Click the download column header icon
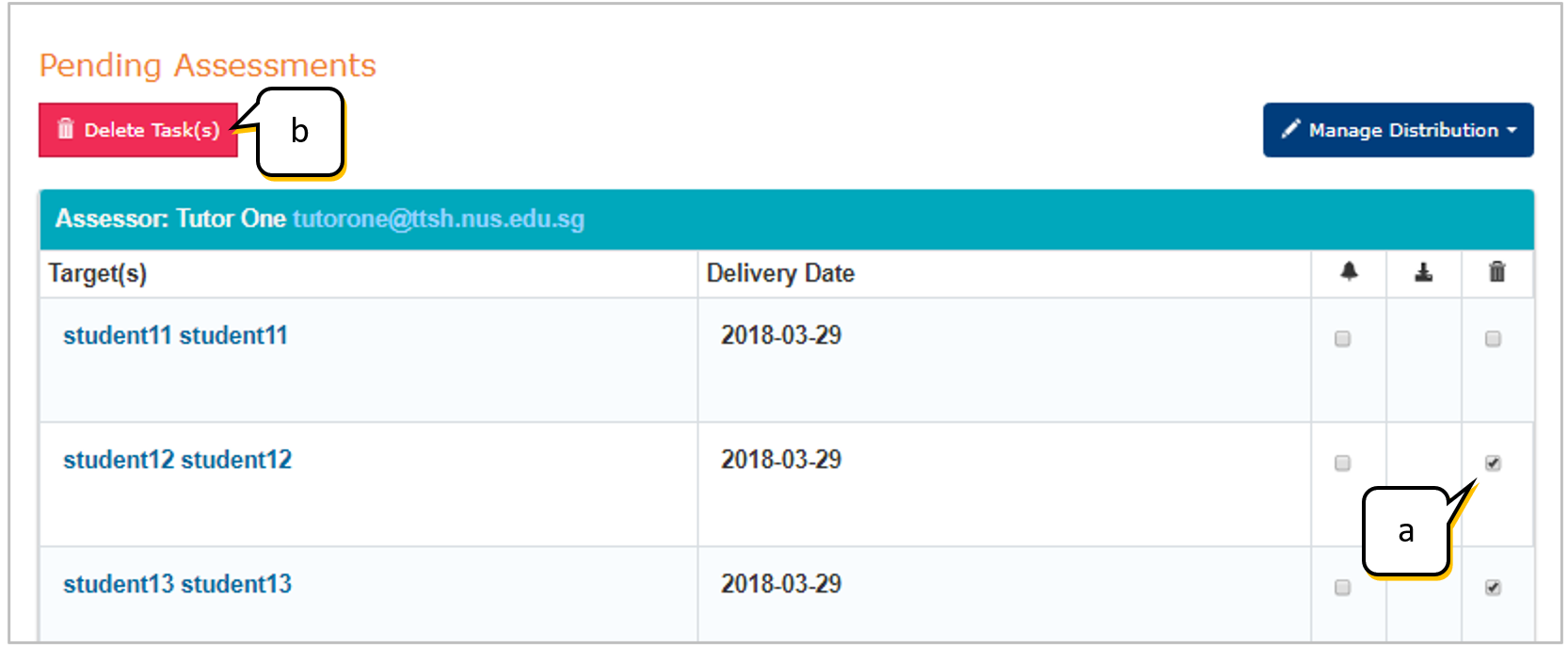 1423,272
